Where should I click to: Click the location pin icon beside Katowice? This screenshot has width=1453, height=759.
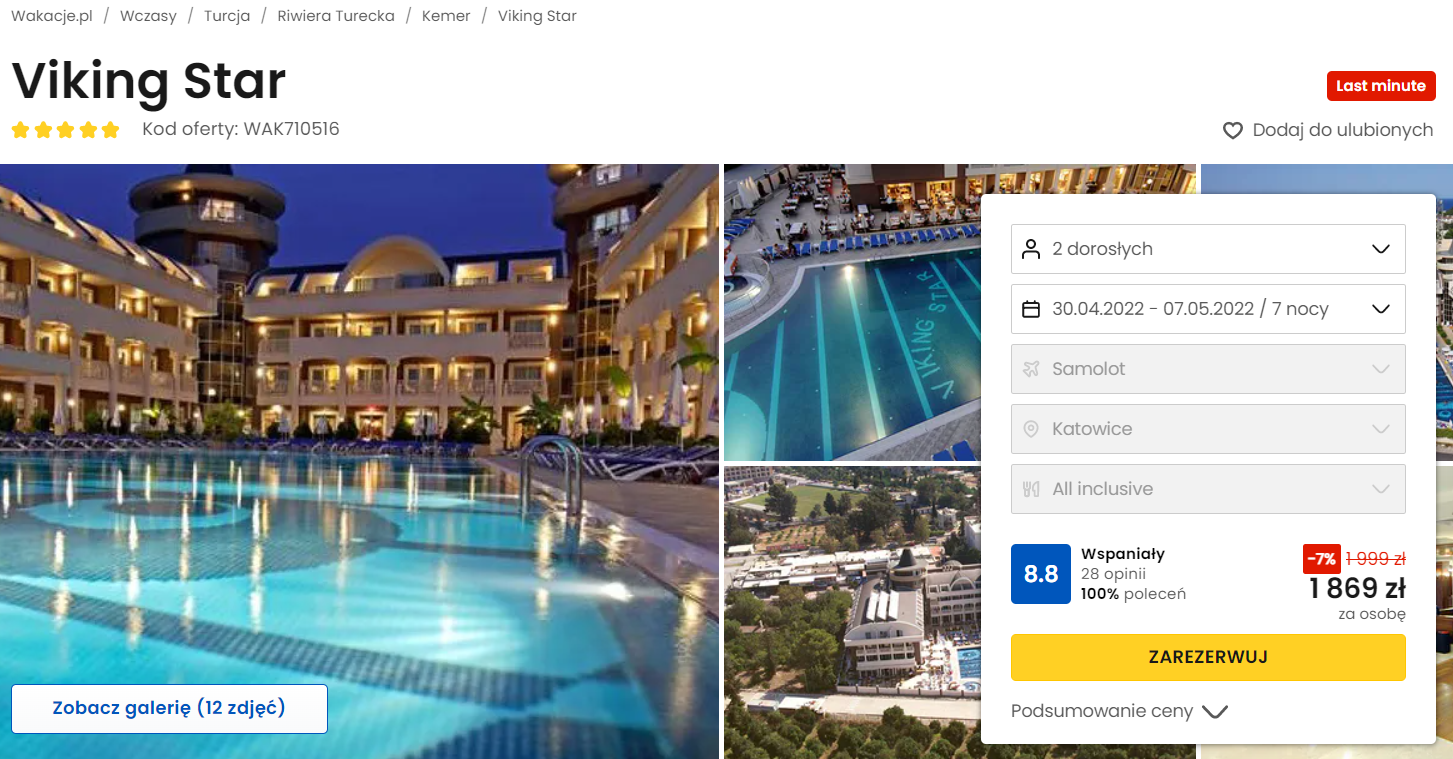pyautogui.click(x=1031, y=429)
